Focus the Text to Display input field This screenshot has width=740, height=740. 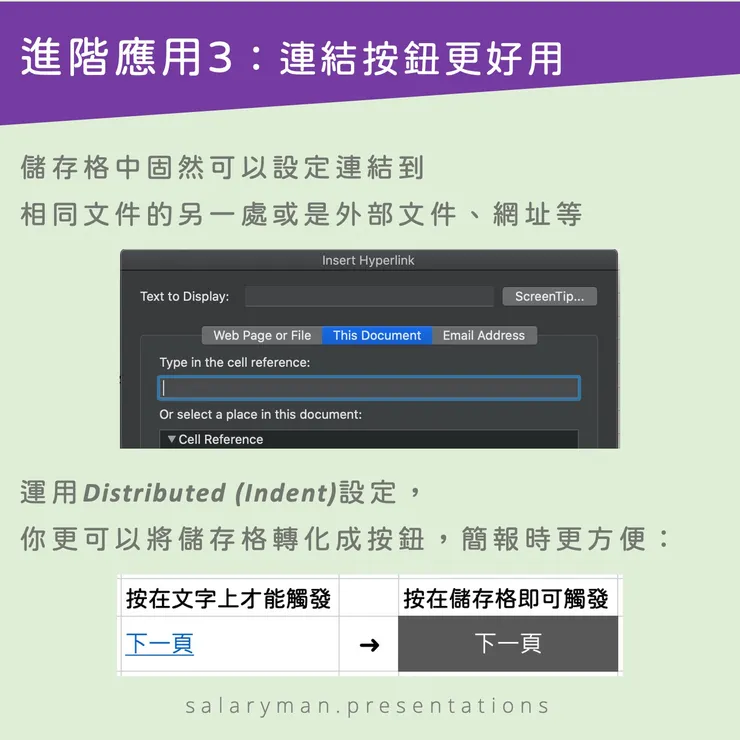(x=369, y=296)
